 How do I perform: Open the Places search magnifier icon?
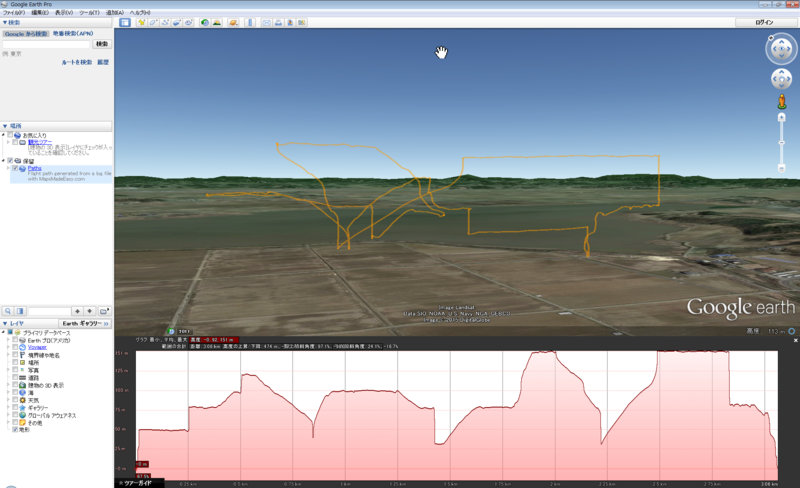(8, 311)
